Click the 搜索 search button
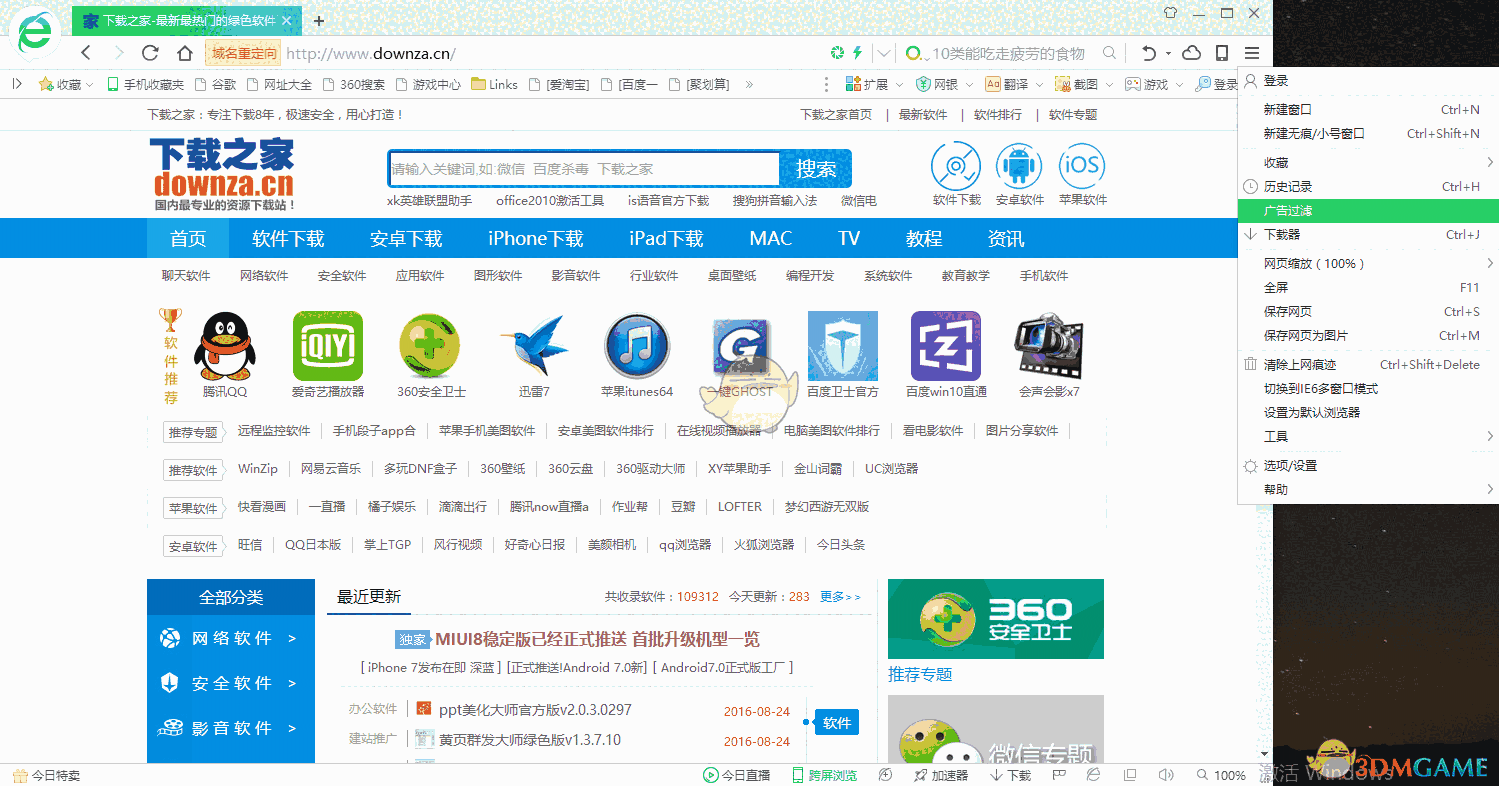1499x786 pixels. 815,168
